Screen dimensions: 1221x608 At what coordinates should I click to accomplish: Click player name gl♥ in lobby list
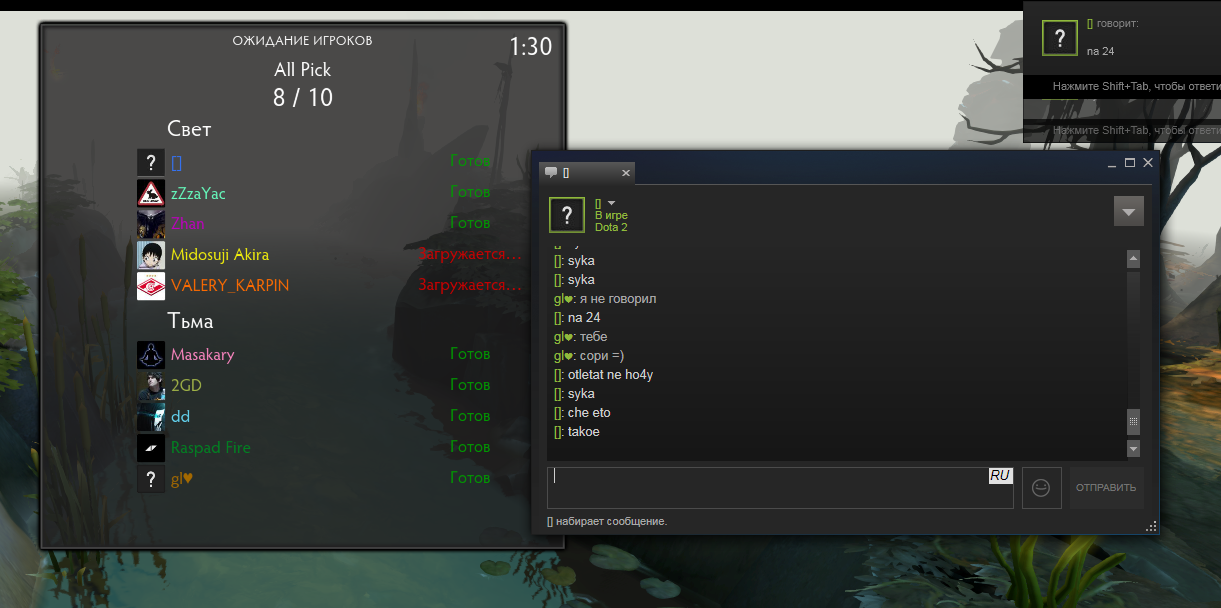click(x=182, y=479)
